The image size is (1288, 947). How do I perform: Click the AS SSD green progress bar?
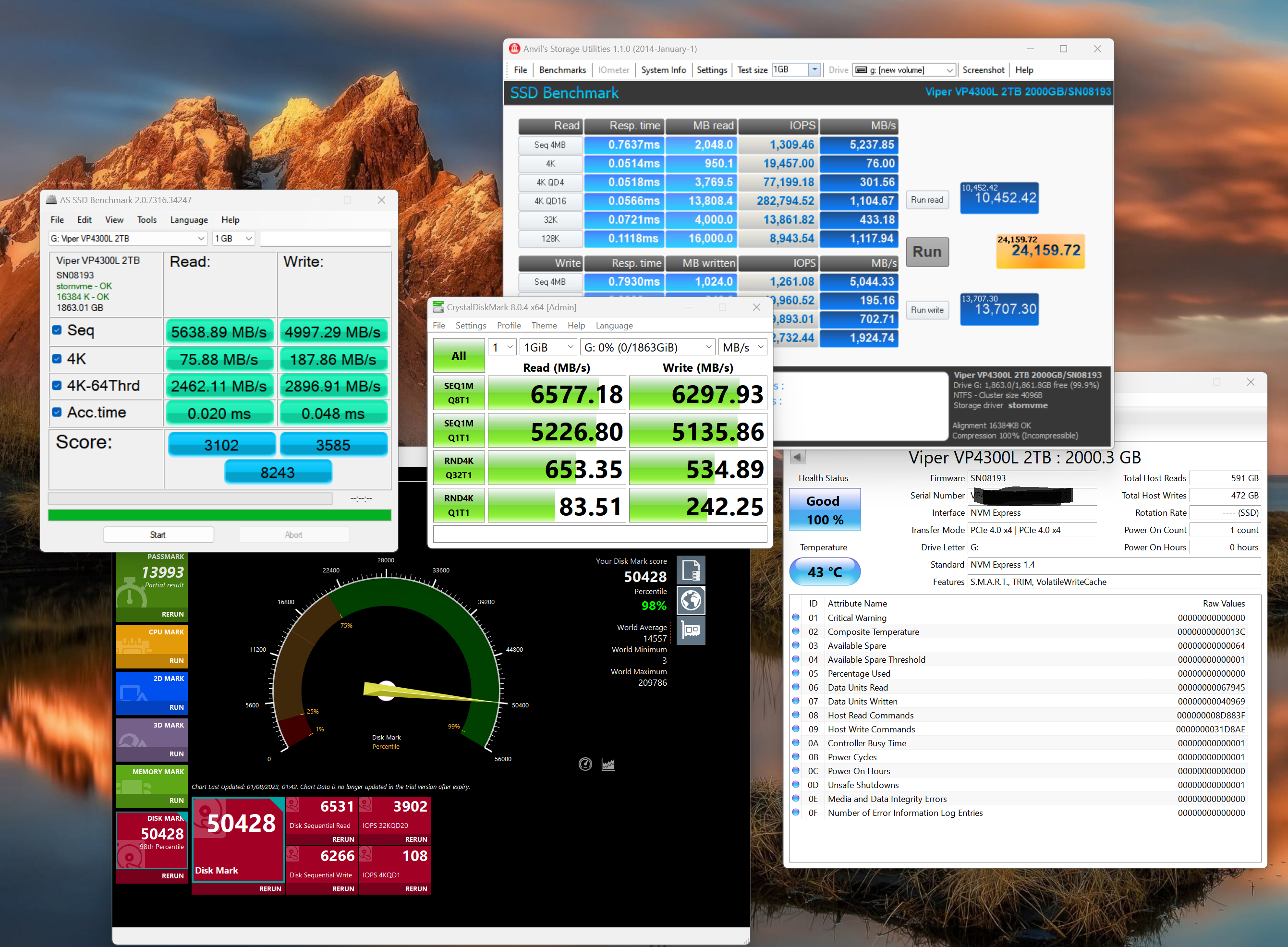(x=219, y=514)
